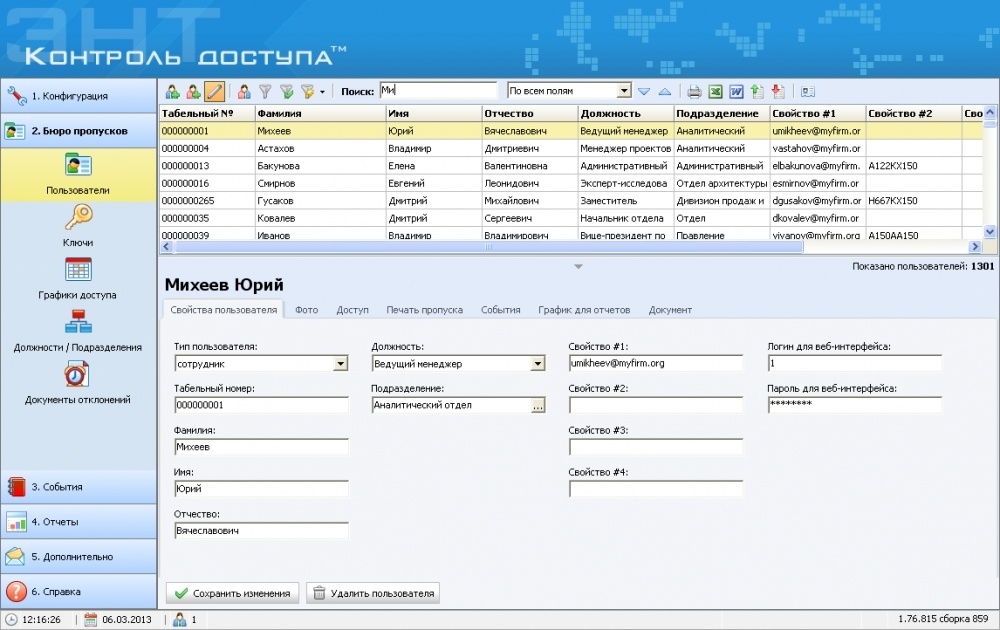
Task: Open 6. Справка section
Action: [x=78, y=592]
